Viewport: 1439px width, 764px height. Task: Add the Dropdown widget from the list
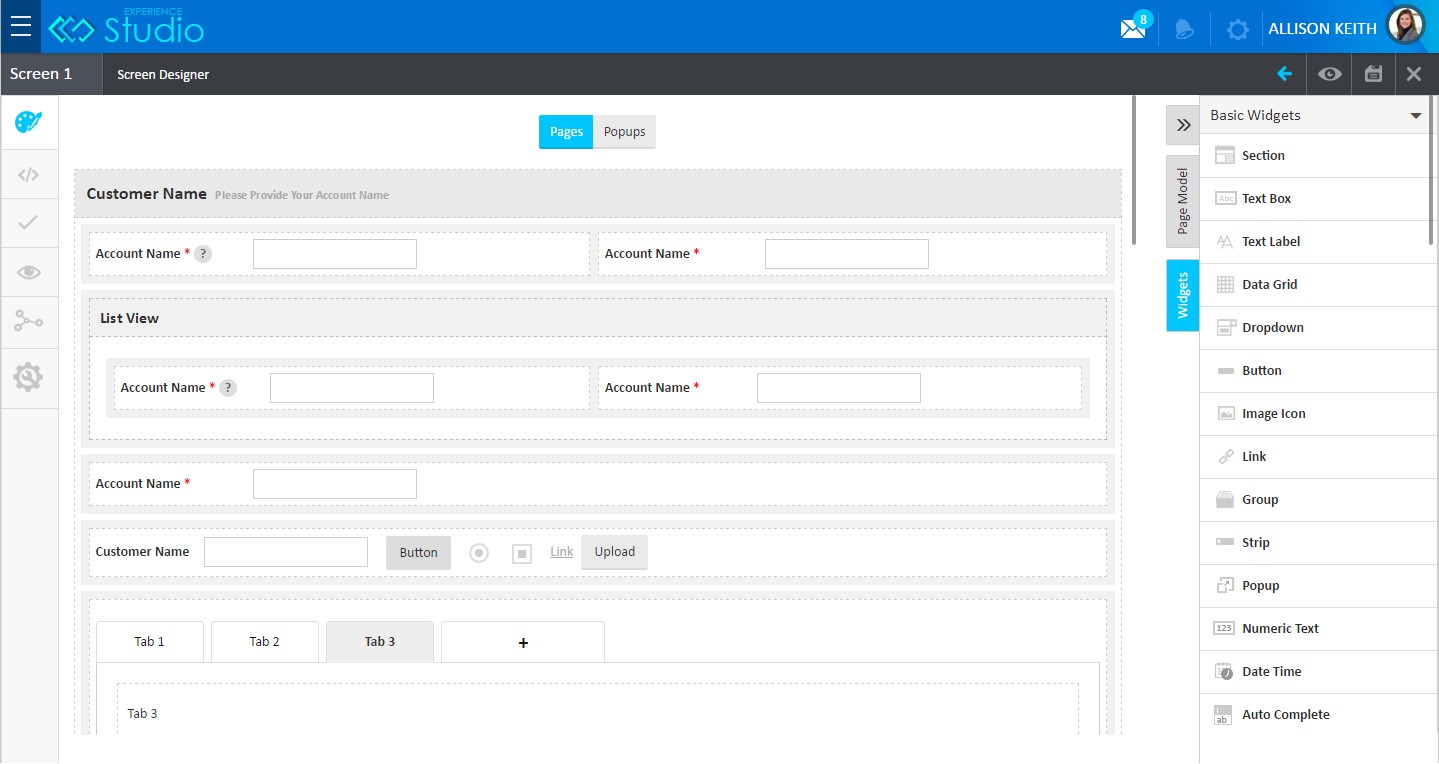(x=1272, y=328)
